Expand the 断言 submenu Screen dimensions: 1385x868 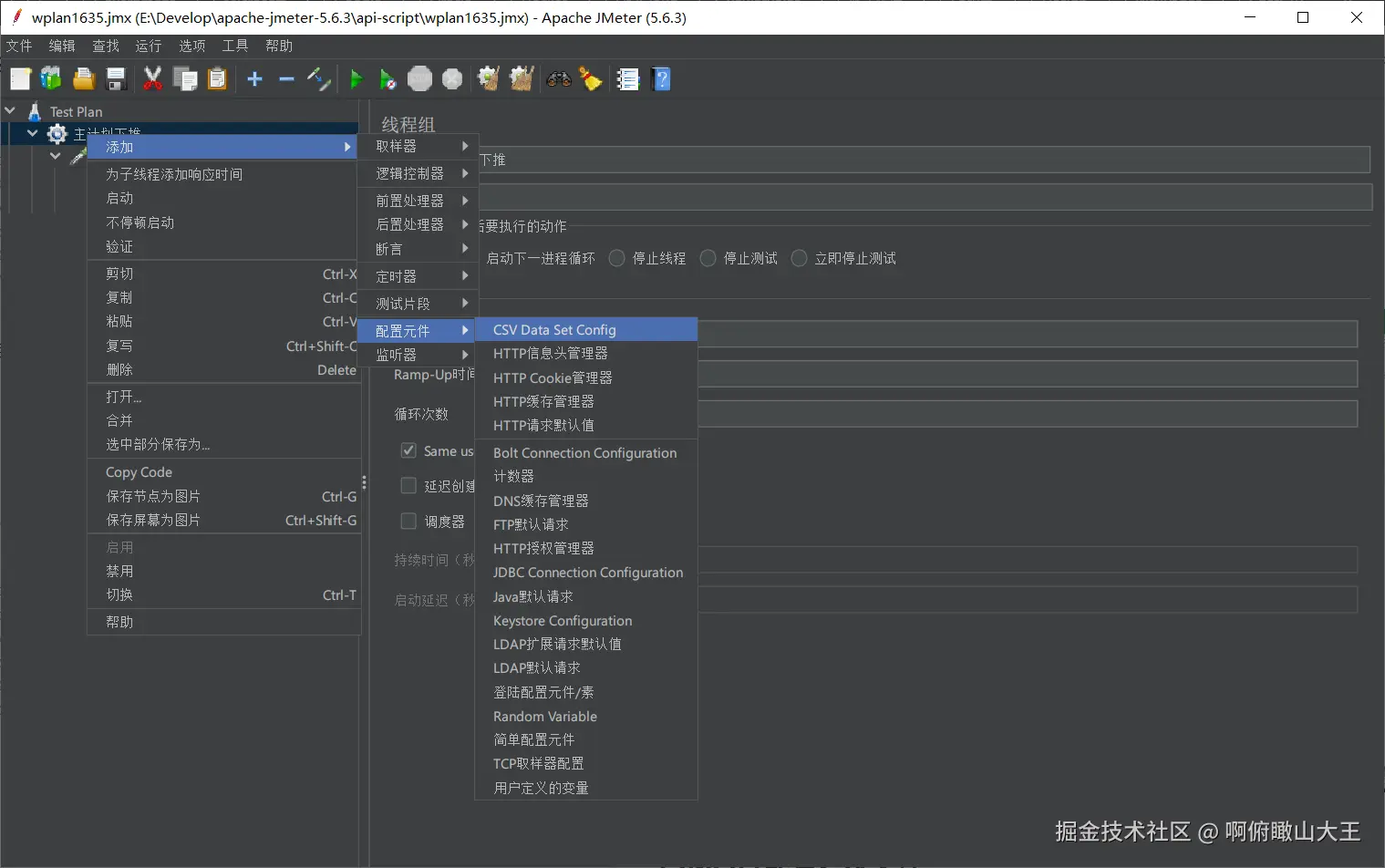pyautogui.click(x=418, y=249)
